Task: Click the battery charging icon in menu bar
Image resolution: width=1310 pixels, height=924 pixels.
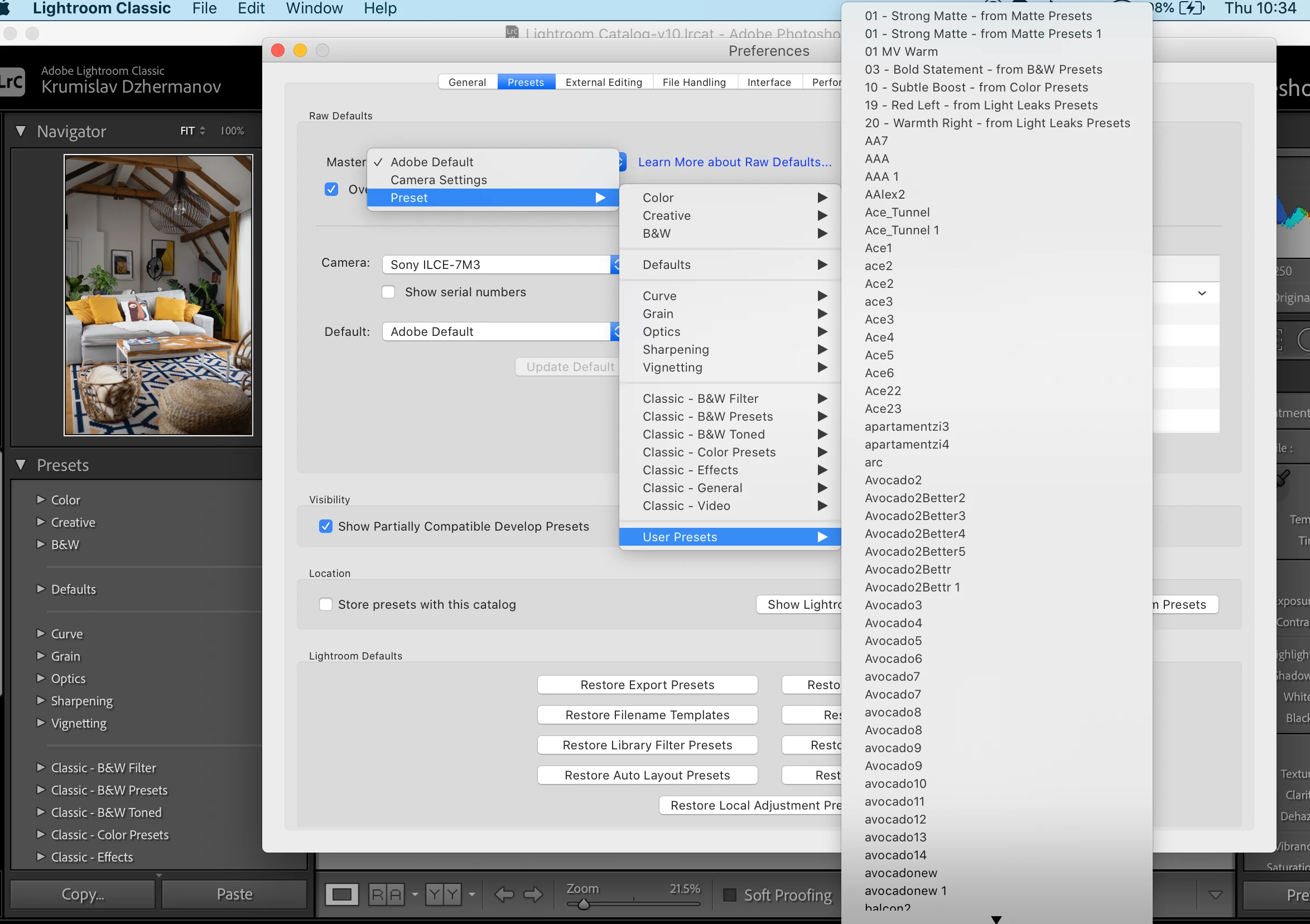Action: pyautogui.click(x=1192, y=8)
